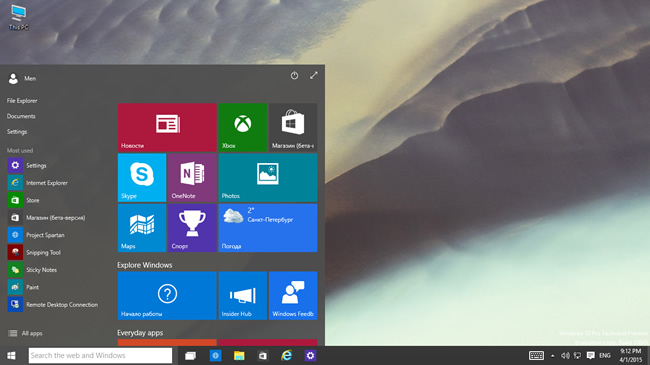Click the Windows Start button
This screenshot has width=650, height=365.
(12, 355)
